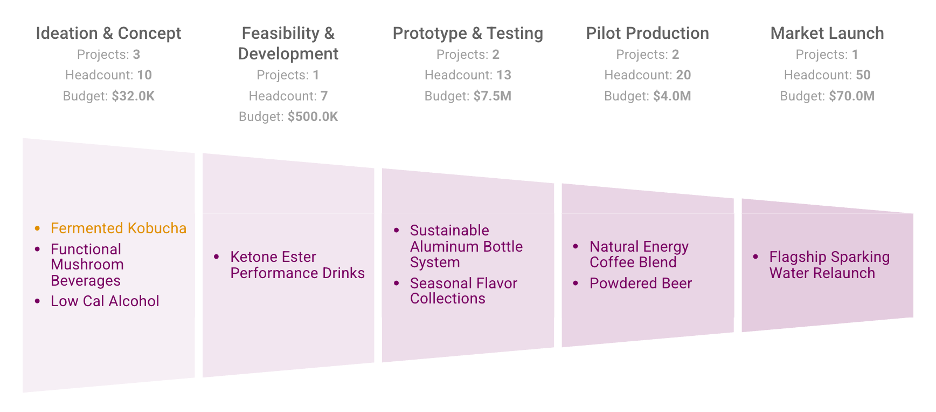Screen dimensions: 936x412
Task: Open Ketone Ester Performance Drinks project
Action: point(297,265)
